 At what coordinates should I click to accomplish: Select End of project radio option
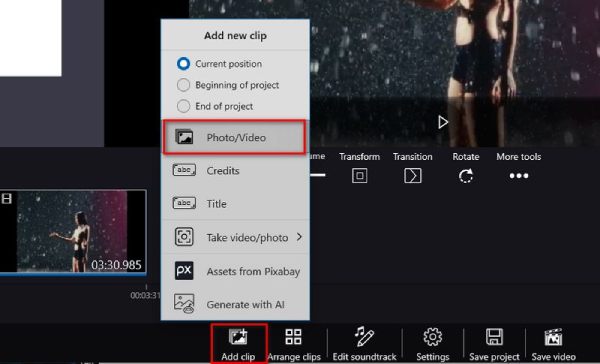(x=183, y=106)
